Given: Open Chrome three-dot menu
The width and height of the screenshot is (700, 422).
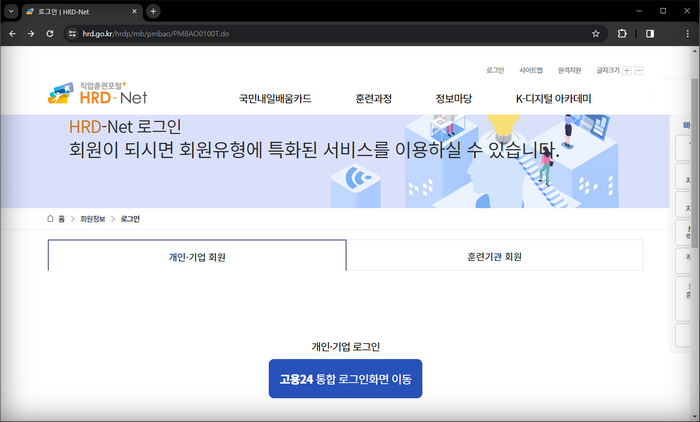Looking at the screenshot, I should (x=688, y=34).
